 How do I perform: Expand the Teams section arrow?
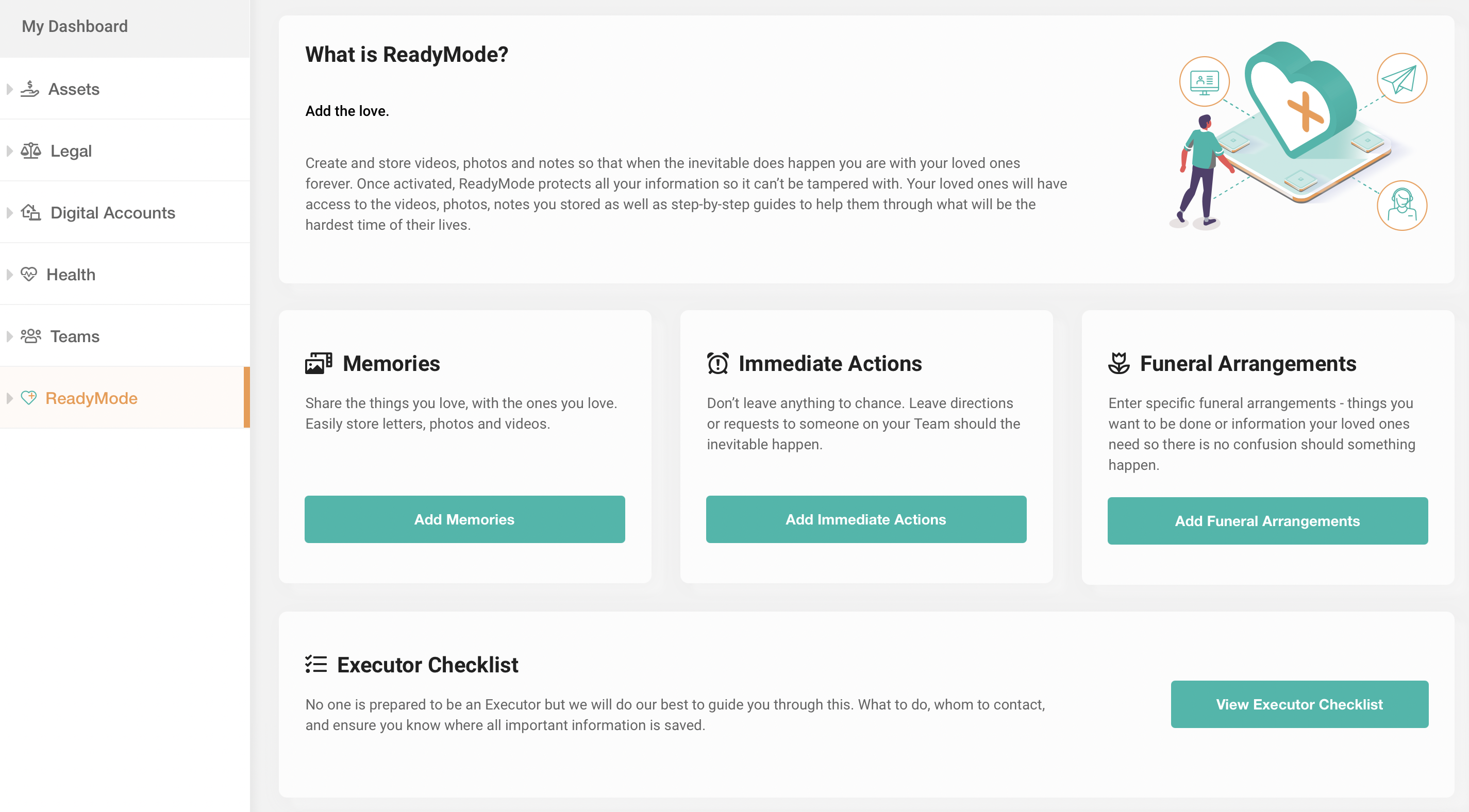click(x=10, y=336)
